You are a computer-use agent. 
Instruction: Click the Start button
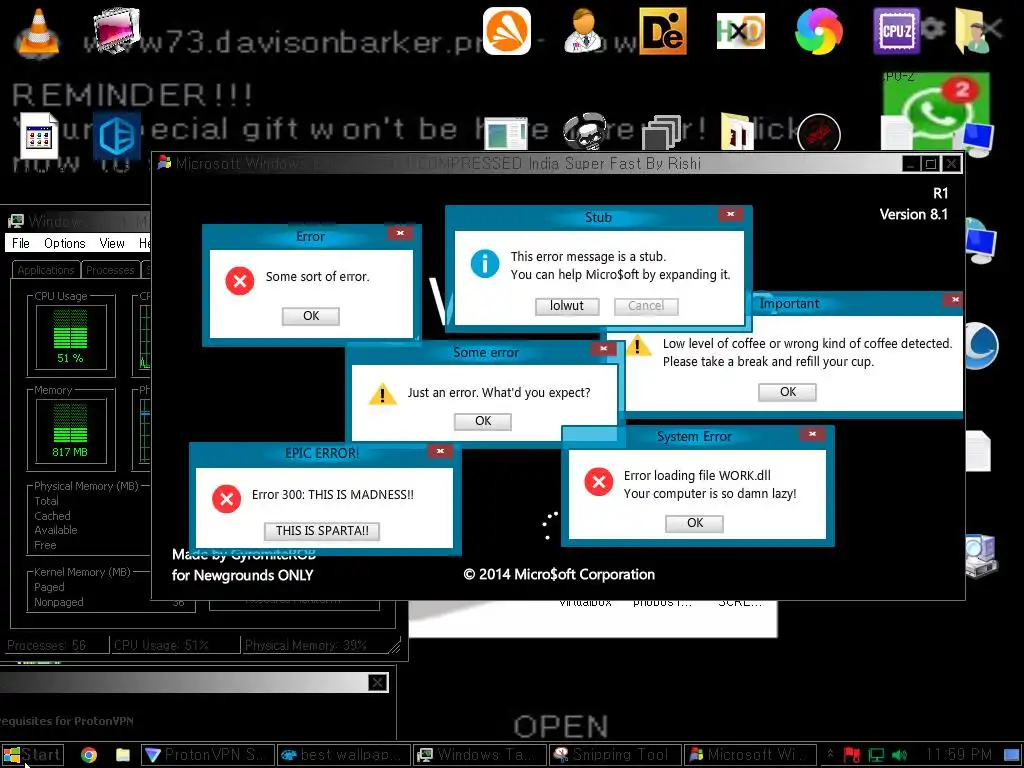click(33, 755)
